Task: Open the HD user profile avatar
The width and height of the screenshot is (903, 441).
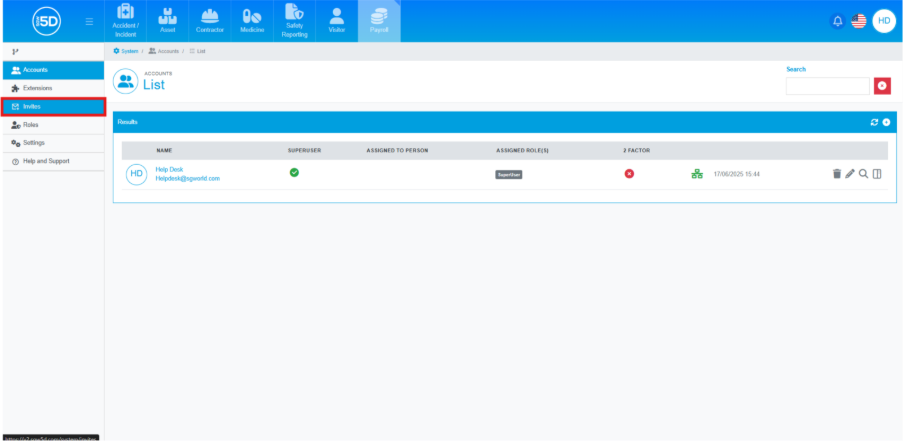Action: 884,21
